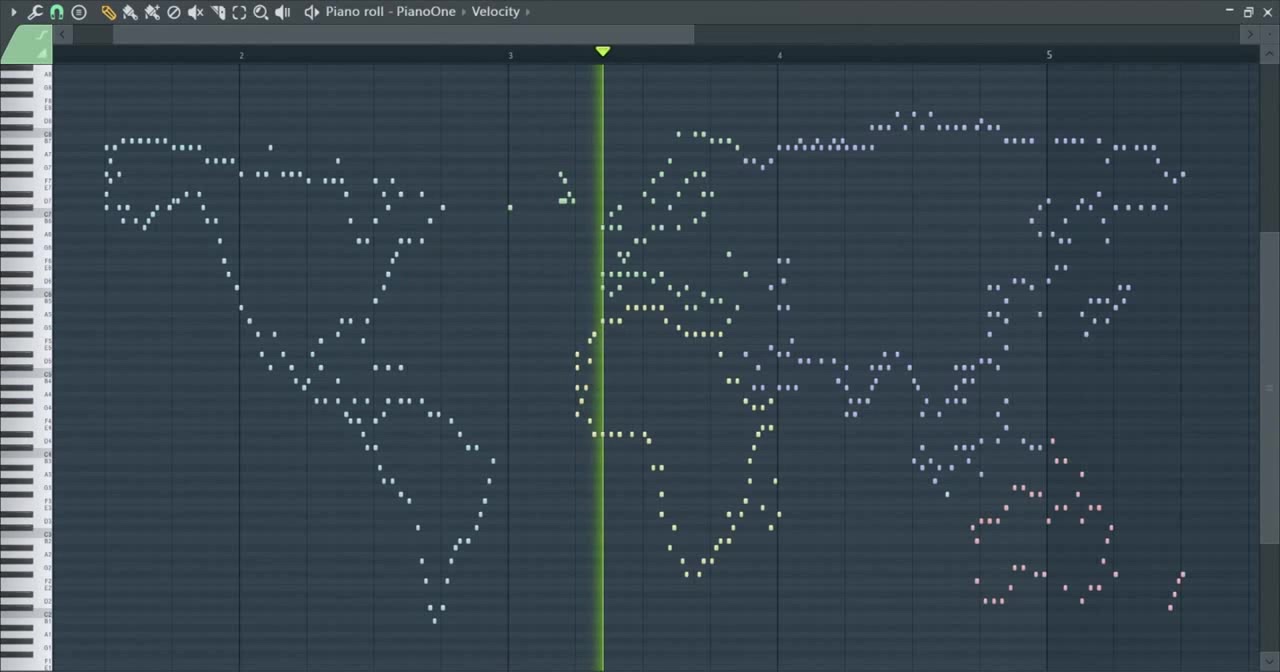Click the horizontal scrollbar thumb

tap(403, 35)
